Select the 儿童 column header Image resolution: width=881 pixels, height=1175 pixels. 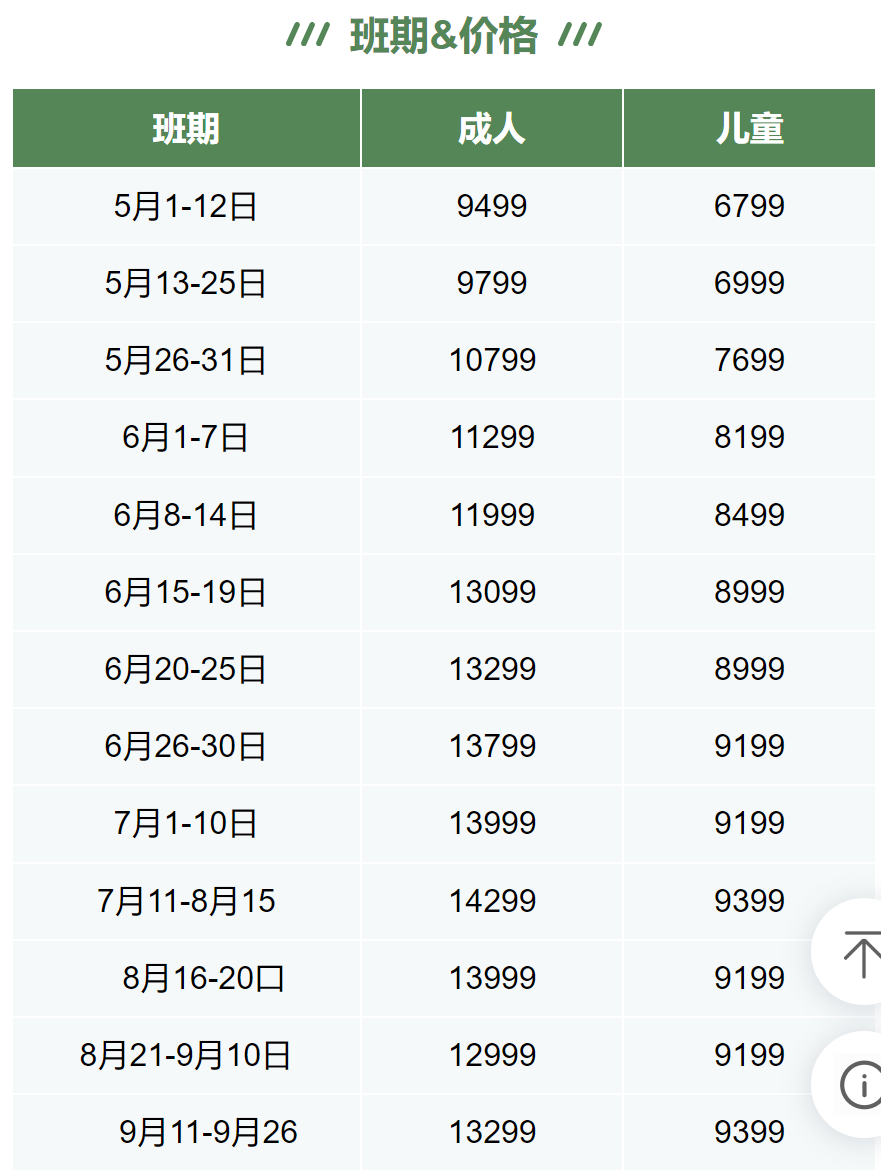click(x=749, y=128)
